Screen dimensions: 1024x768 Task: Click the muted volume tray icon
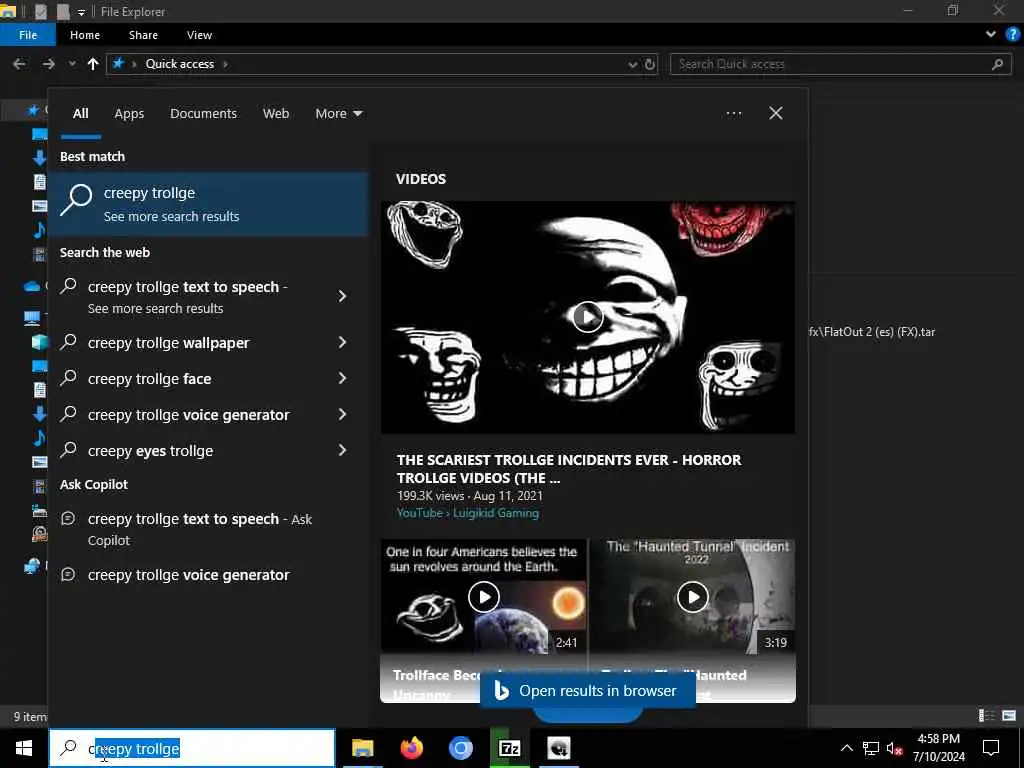(x=894, y=749)
